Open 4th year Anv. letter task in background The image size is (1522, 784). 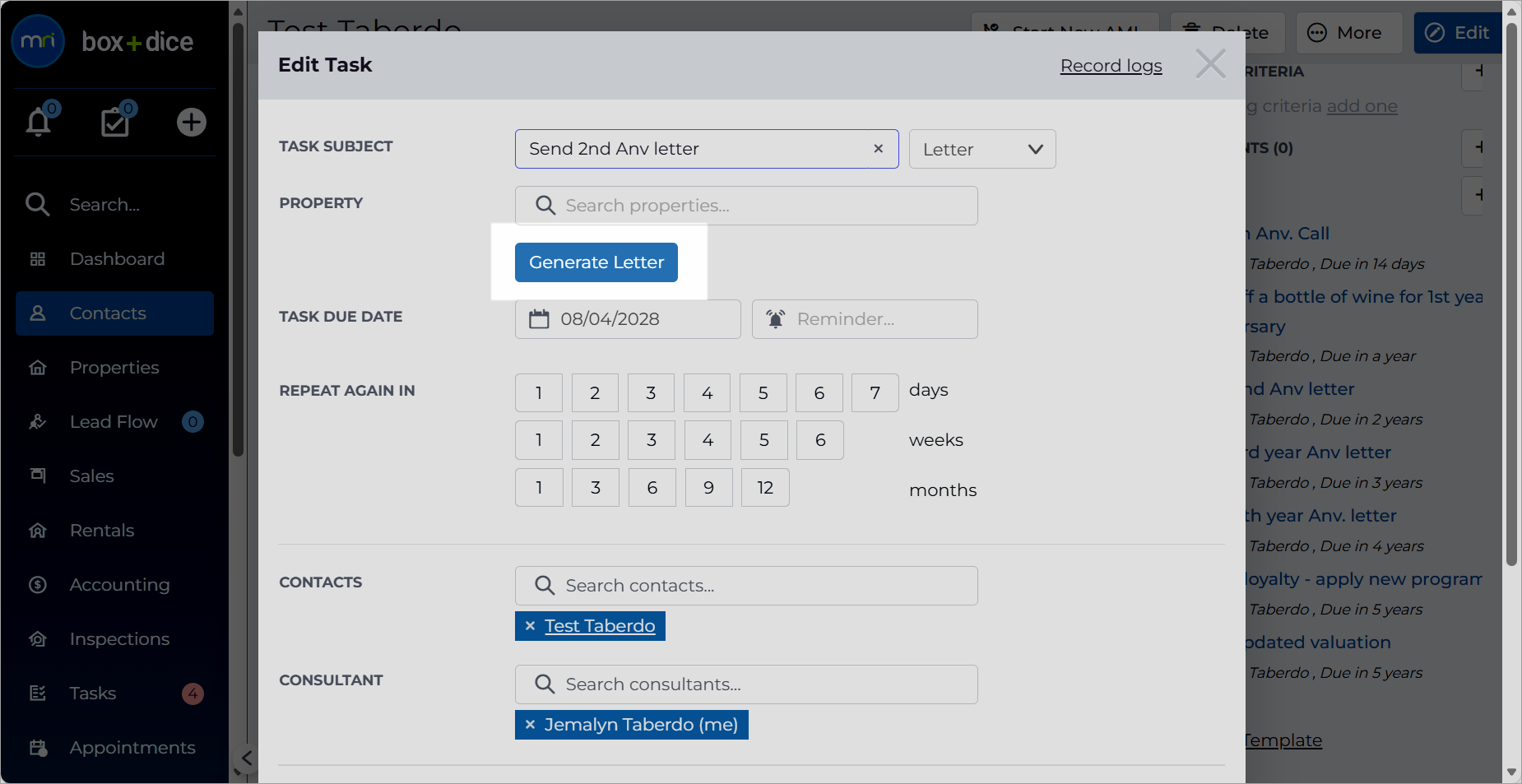pos(1321,516)
